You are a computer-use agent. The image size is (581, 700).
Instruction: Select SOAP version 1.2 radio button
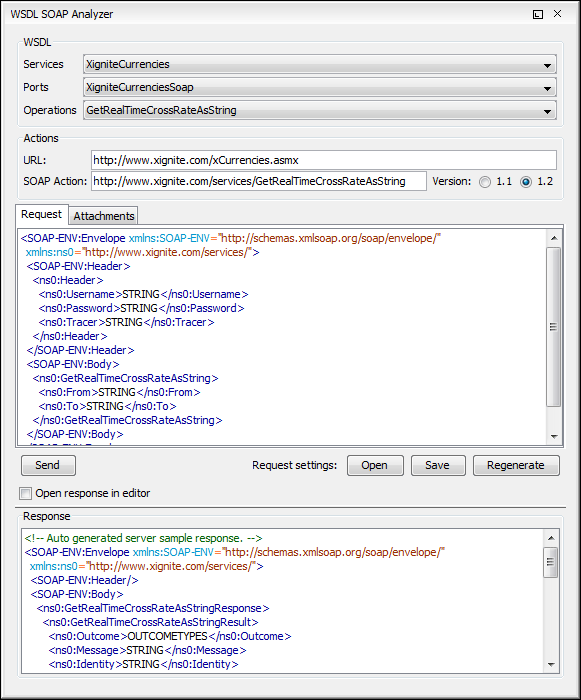pyautogui.click(x=526, y=182)
